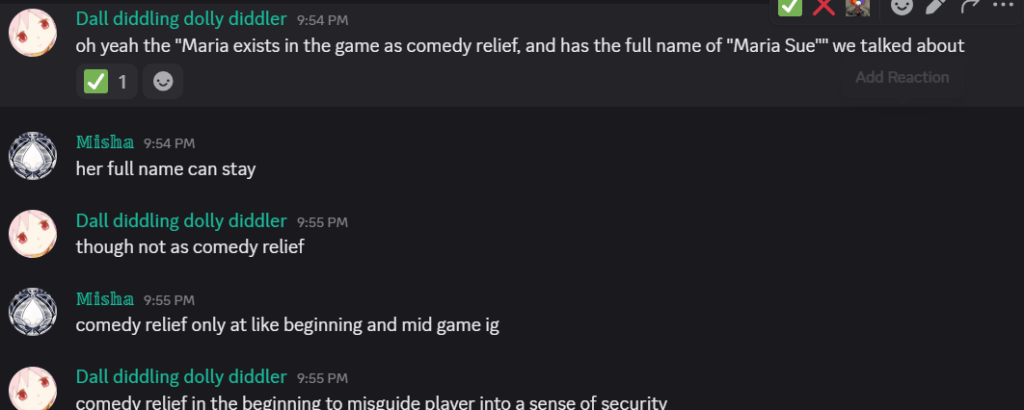Click Misha's username above 'her full name can stay'

[x=105, y=143]
